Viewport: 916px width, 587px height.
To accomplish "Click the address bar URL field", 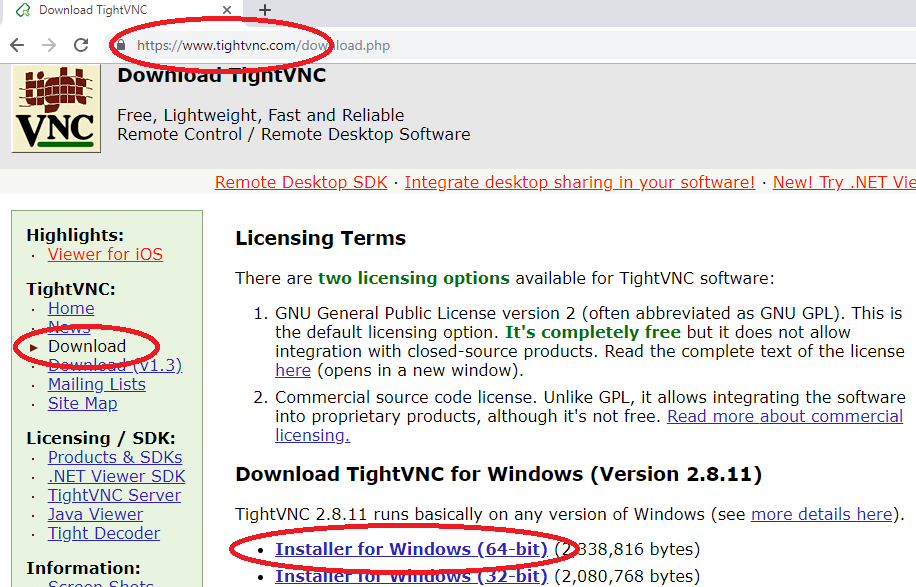I will tap(400, 45).
